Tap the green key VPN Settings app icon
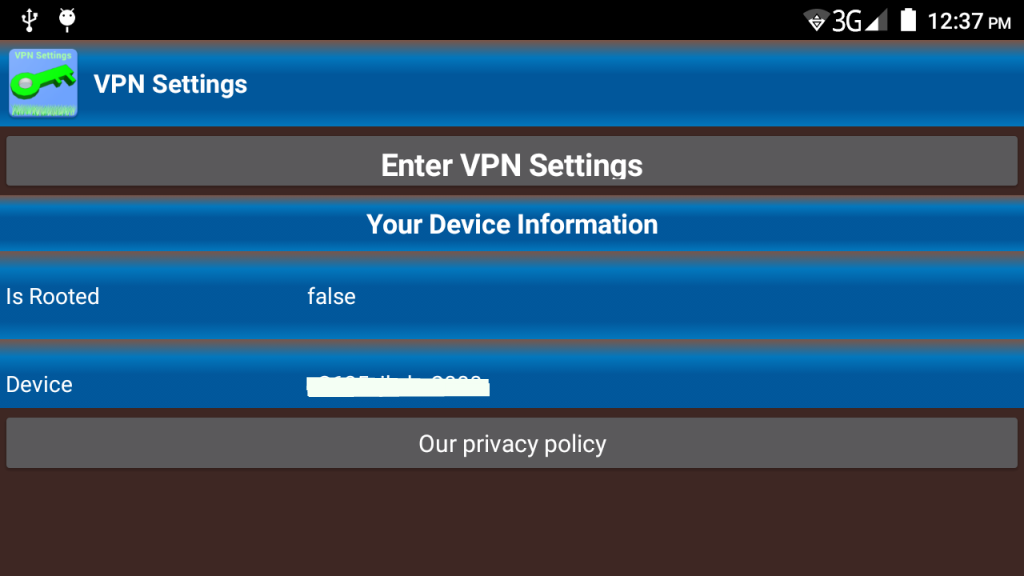The image size is (1024, 576). click(43, 83)
